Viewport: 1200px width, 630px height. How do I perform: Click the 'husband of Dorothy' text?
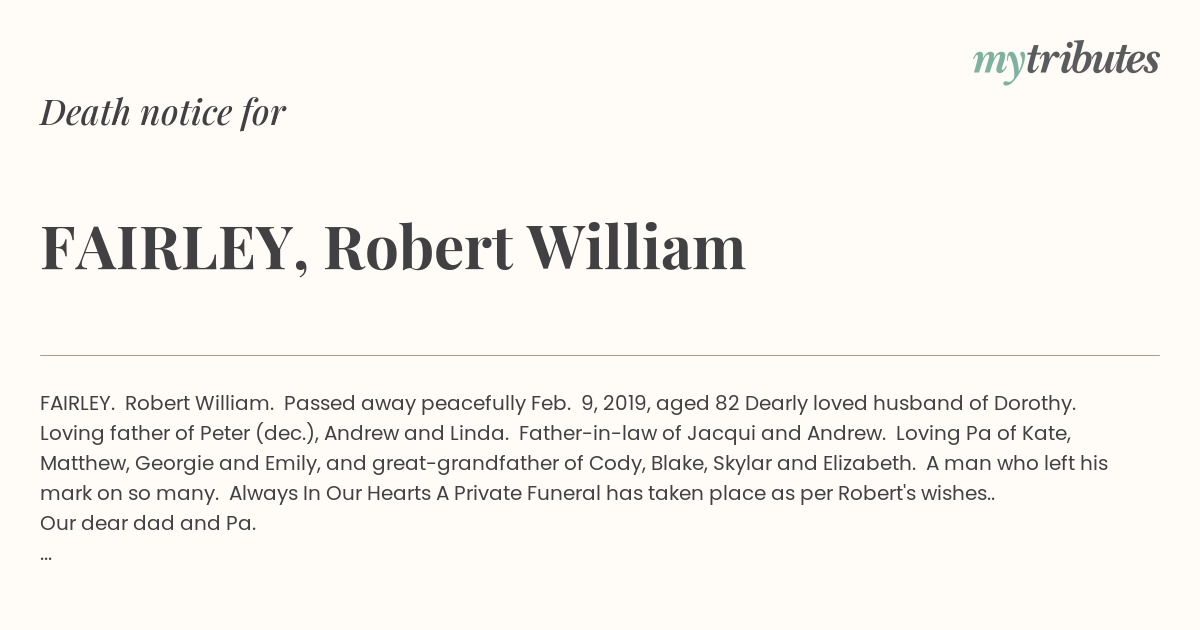pyautogui.click(x=974, y=404)
